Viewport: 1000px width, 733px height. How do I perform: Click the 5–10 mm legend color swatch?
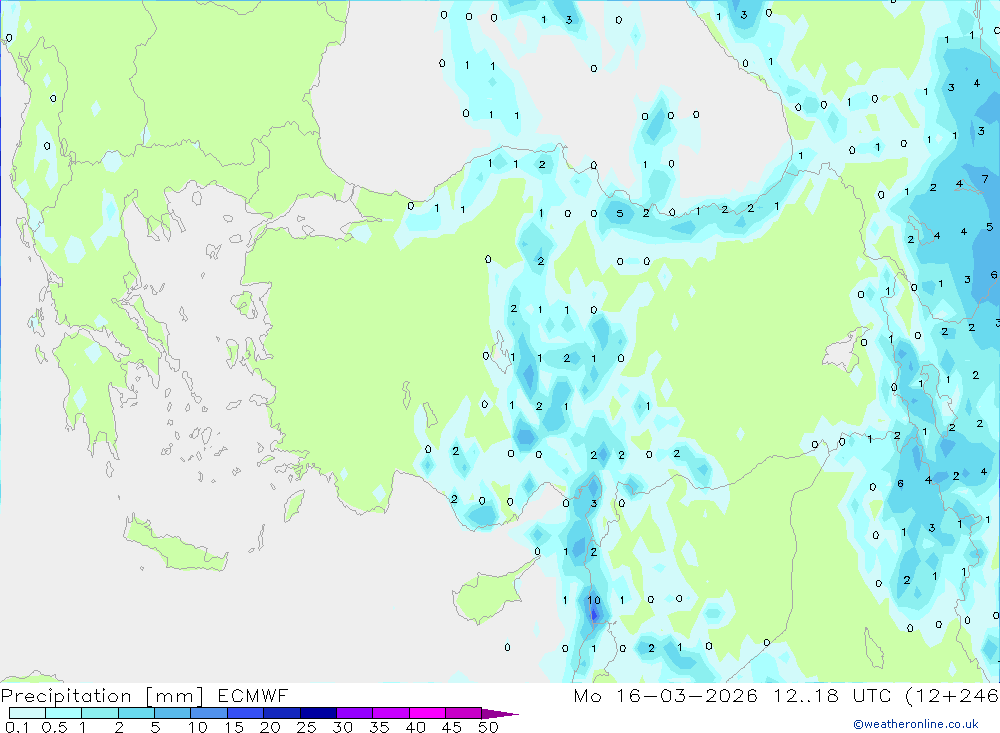click(x=172, y=713)
